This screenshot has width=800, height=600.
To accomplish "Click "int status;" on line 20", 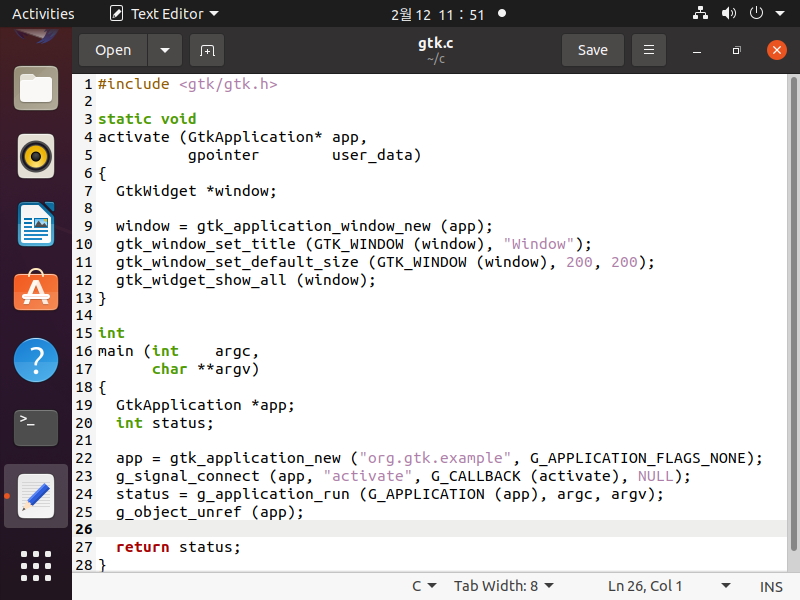I will 165,422.
